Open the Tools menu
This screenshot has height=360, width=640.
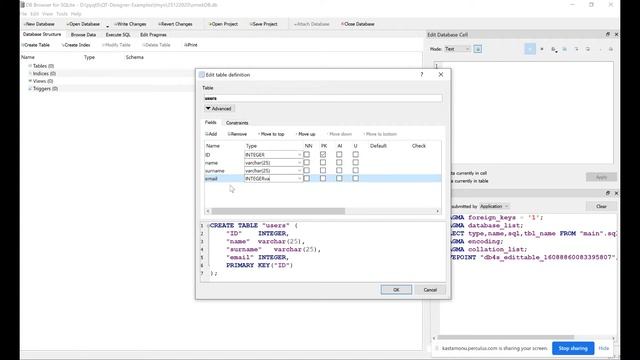click(x=62, y=14)
